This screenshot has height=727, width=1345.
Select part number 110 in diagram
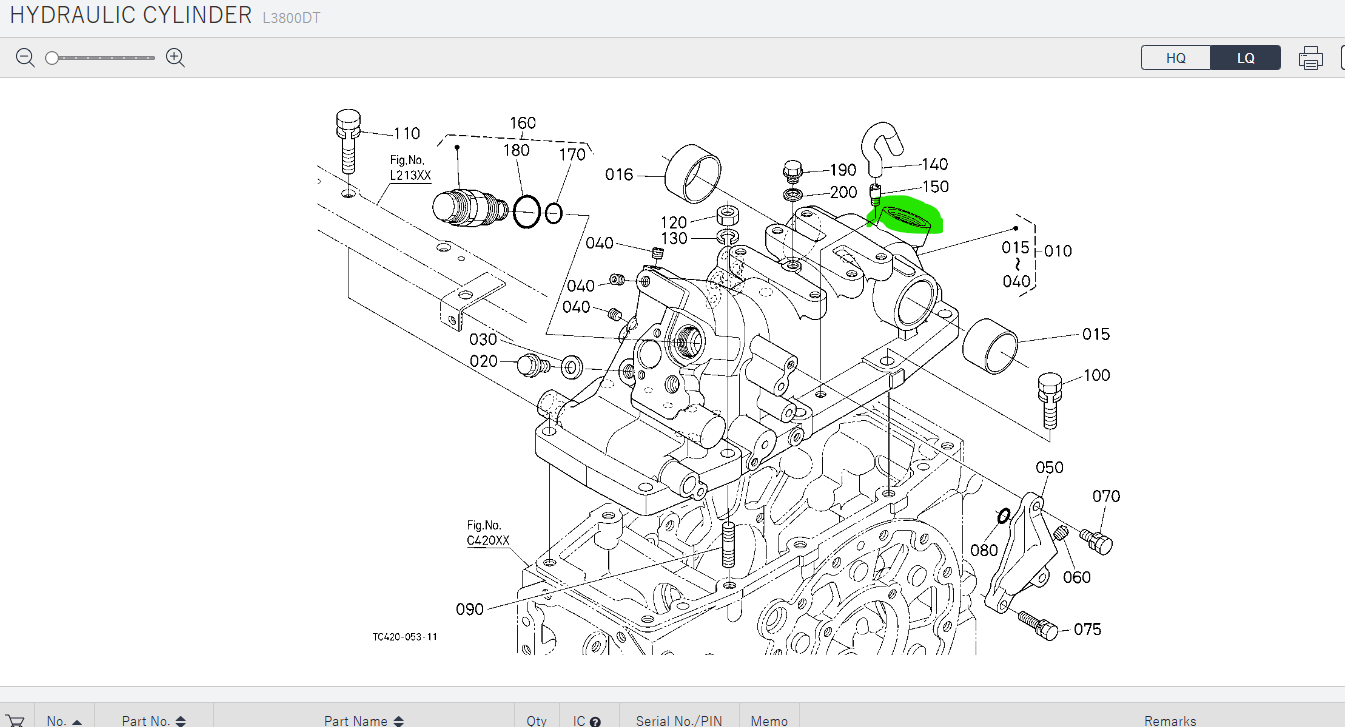coord(406,133)
